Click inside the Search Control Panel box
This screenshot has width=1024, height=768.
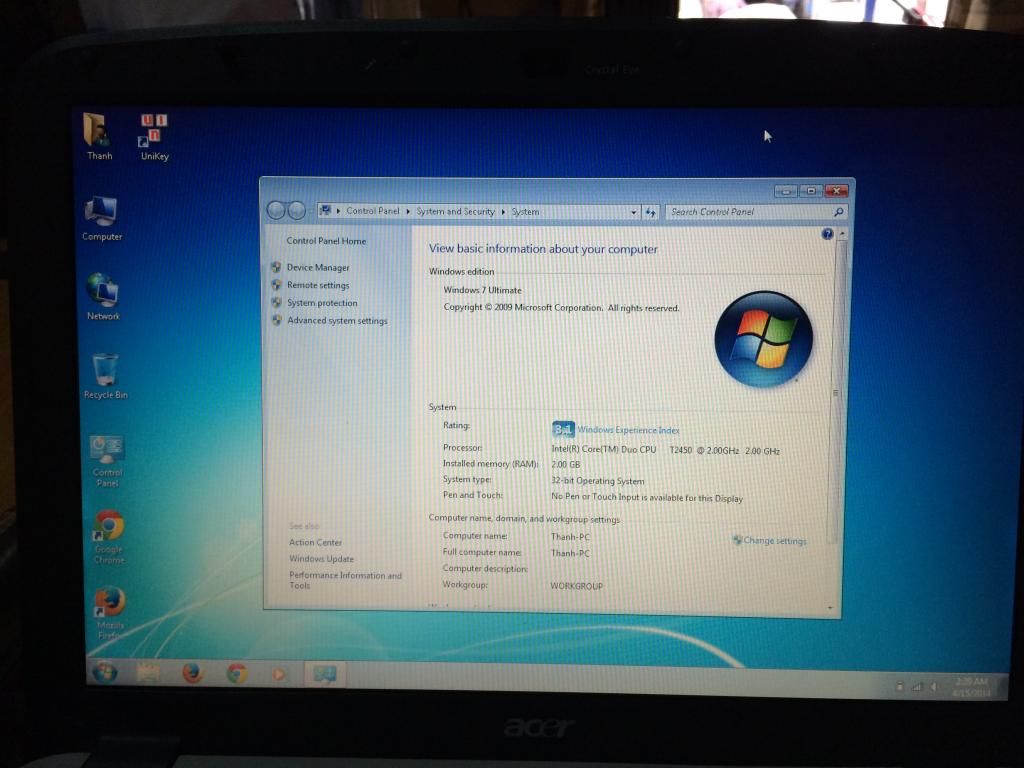pos(750,212)
